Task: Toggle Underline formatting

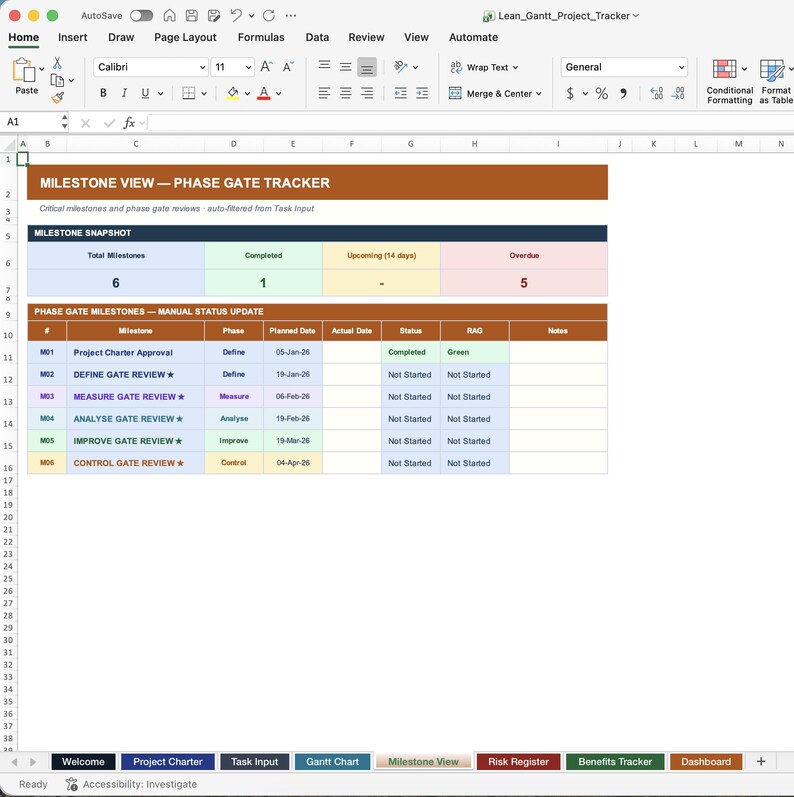Action: [145, 93]
